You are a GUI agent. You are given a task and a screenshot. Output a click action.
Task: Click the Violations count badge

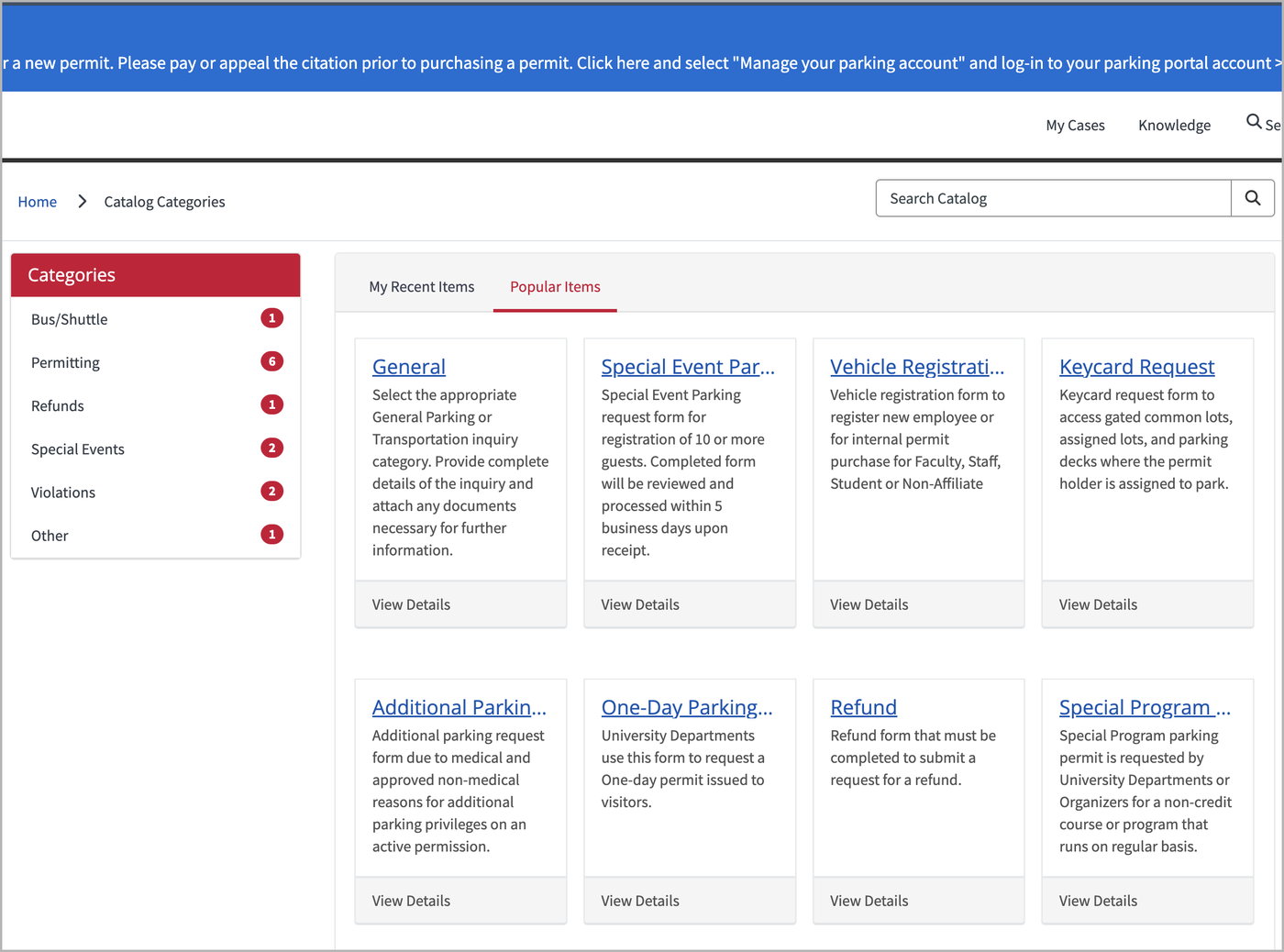tap(271, 491)
